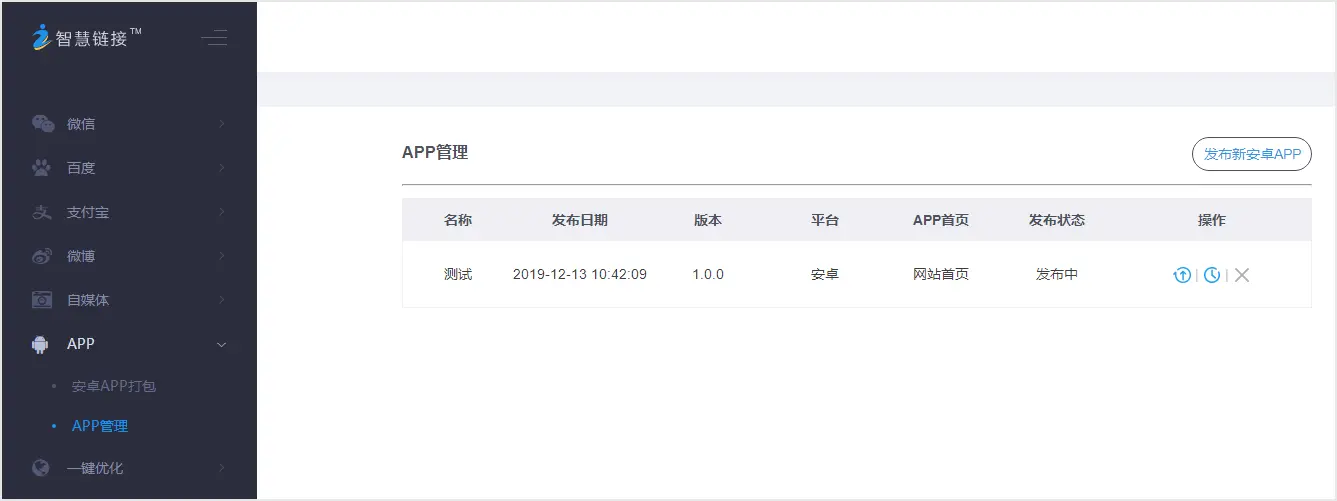Delete the 测试 app with X icon
The height and width of the screenshot is (501, 1337).
pos(1242,275)
